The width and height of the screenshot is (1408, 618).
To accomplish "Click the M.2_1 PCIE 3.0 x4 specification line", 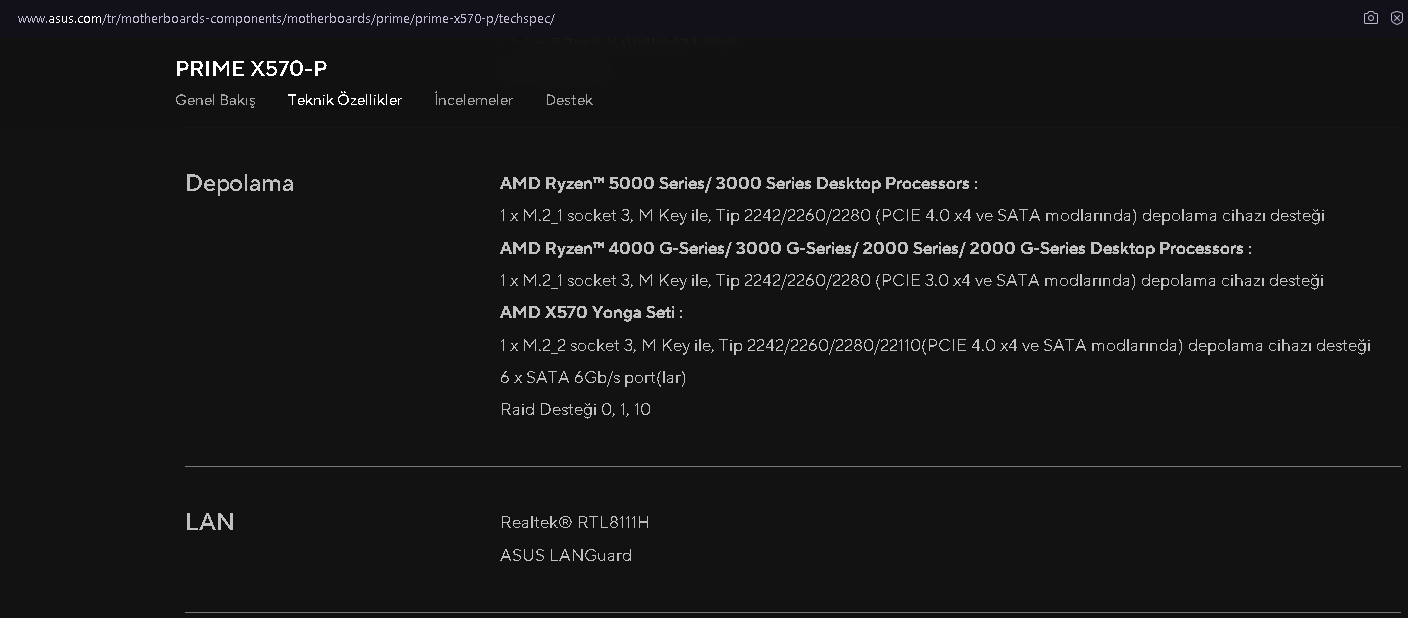I will [912, 280].
